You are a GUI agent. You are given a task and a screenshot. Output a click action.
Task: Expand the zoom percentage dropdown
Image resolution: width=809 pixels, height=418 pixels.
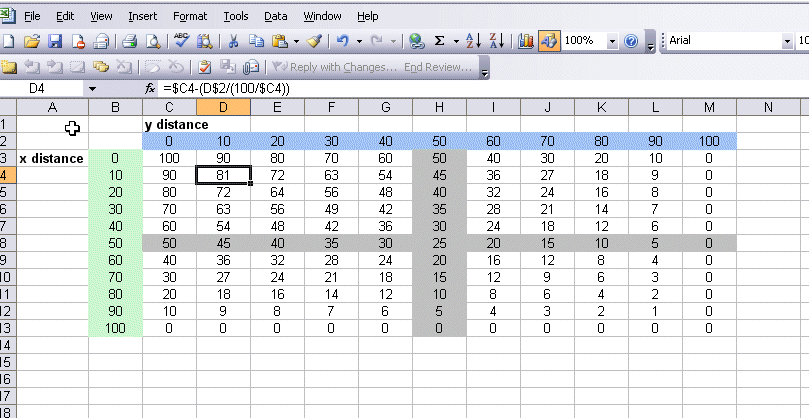click(x=611, y=41)
